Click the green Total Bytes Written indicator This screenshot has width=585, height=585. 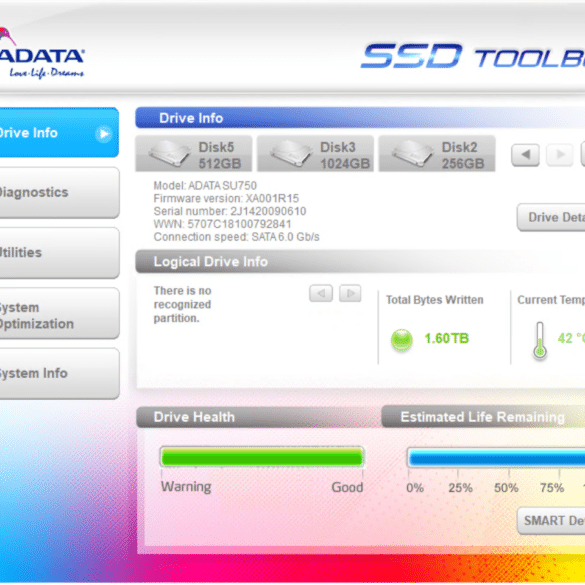click(x=401, y=340)
